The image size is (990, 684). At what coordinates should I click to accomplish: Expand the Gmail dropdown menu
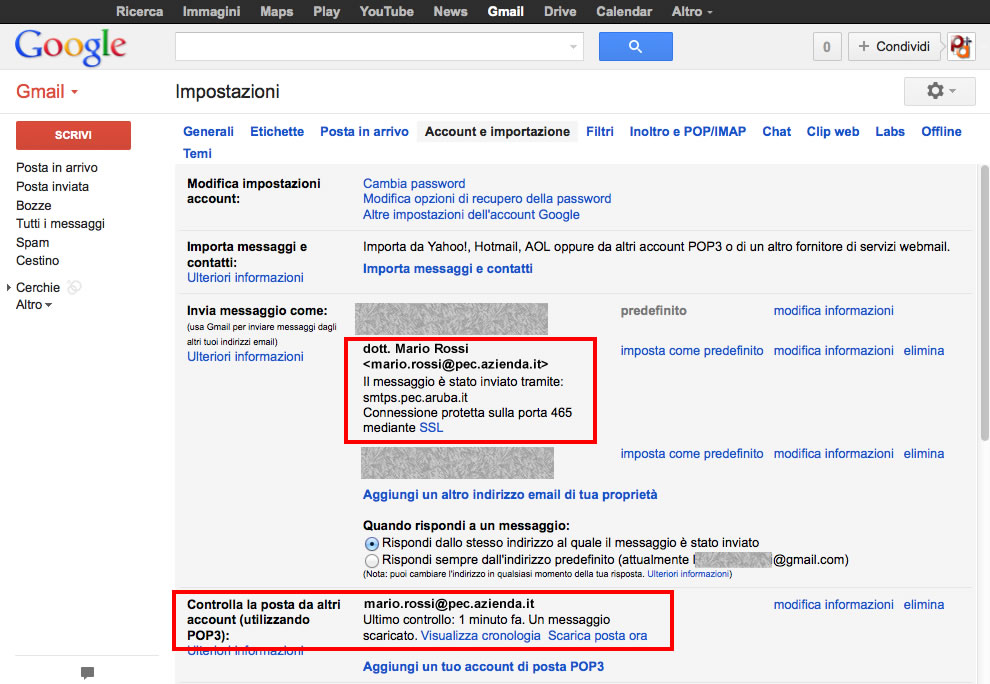click(x=47, y=92)
